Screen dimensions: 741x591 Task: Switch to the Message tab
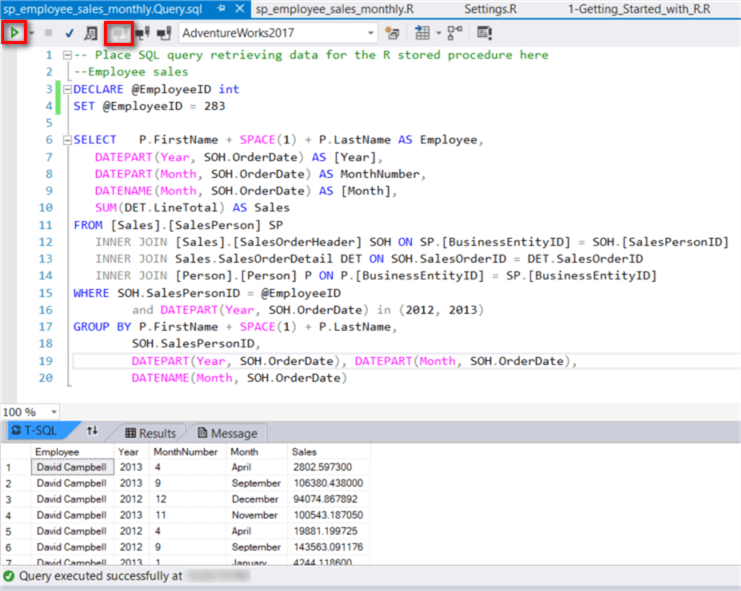tap(227, 433)
